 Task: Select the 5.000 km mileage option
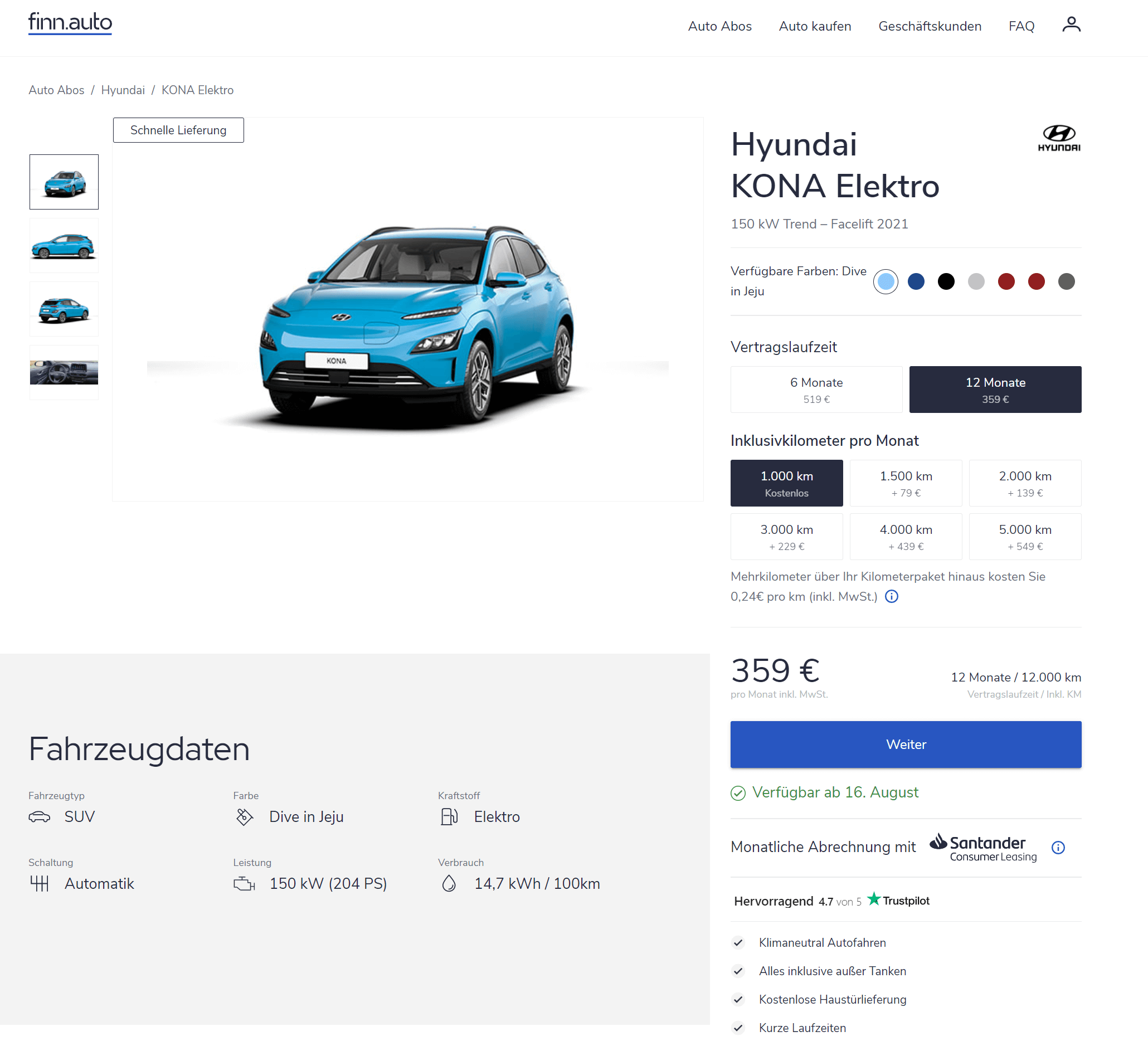pos(1024,537)
